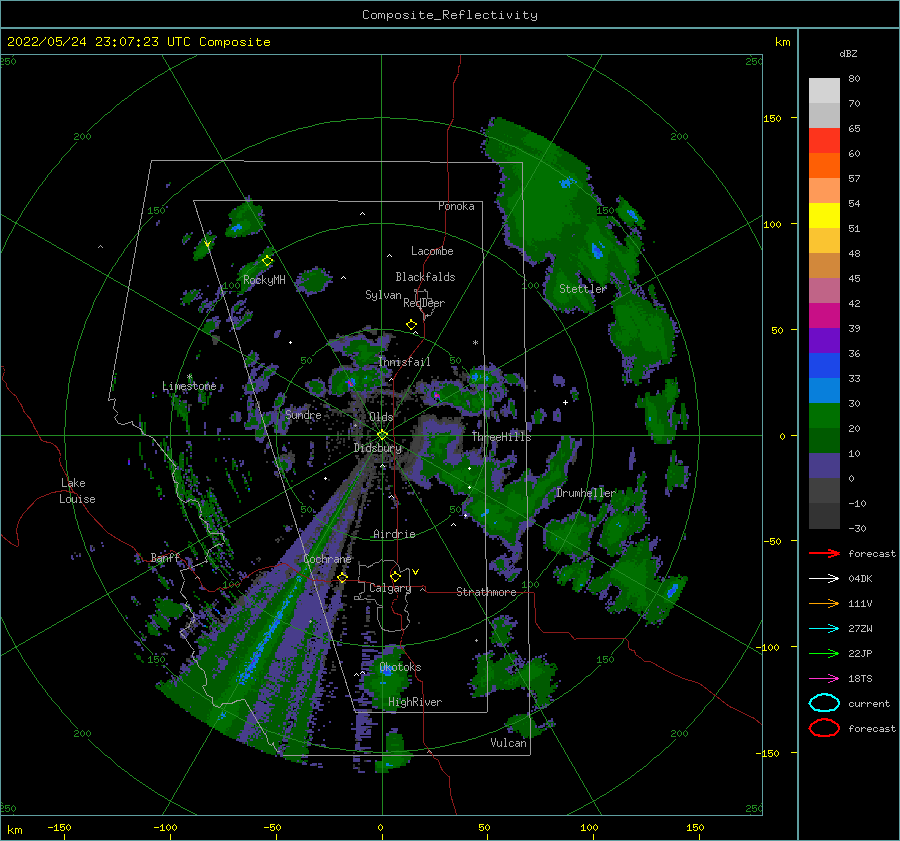This screenshot has width=900, height=841.
Task: Click the Cochrane city label
Action: tap(327, 559)
